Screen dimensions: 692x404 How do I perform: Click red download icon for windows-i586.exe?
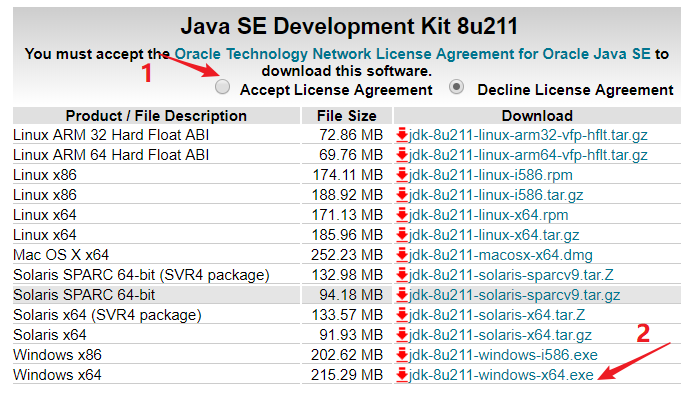(x=402, y=355)
